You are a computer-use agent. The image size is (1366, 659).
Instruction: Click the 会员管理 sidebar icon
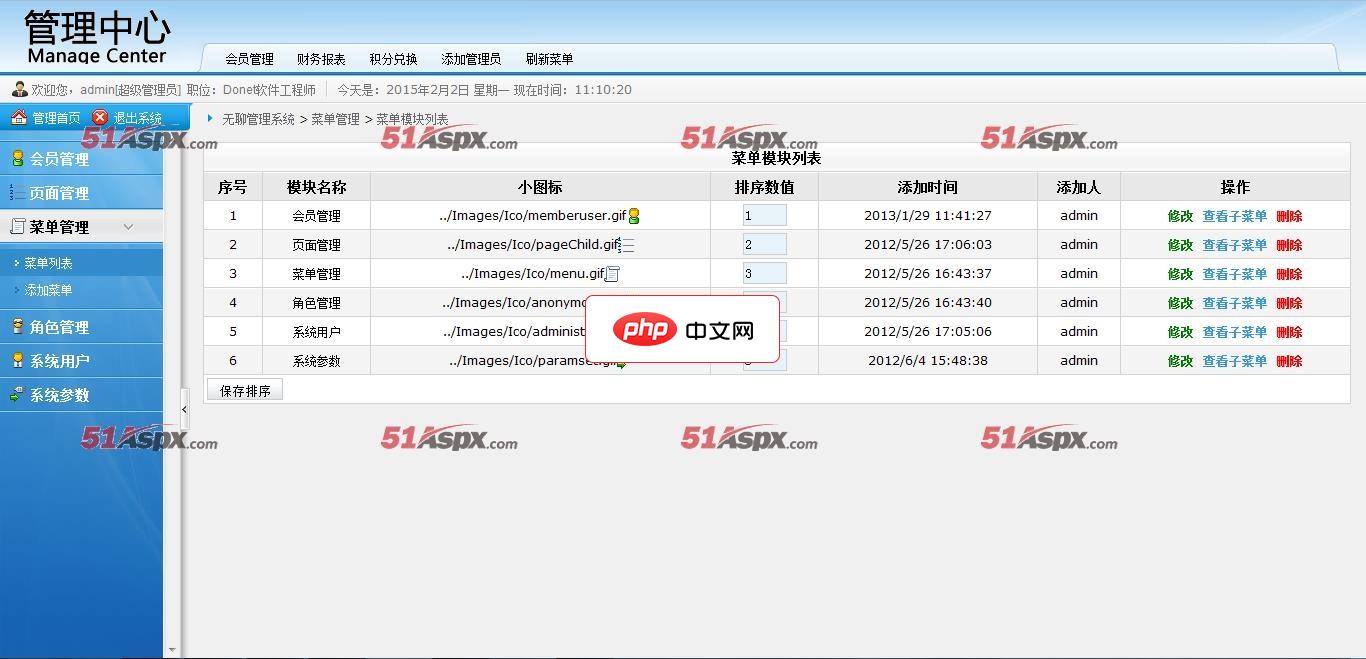pyautogui.click(x=17, y=158)
